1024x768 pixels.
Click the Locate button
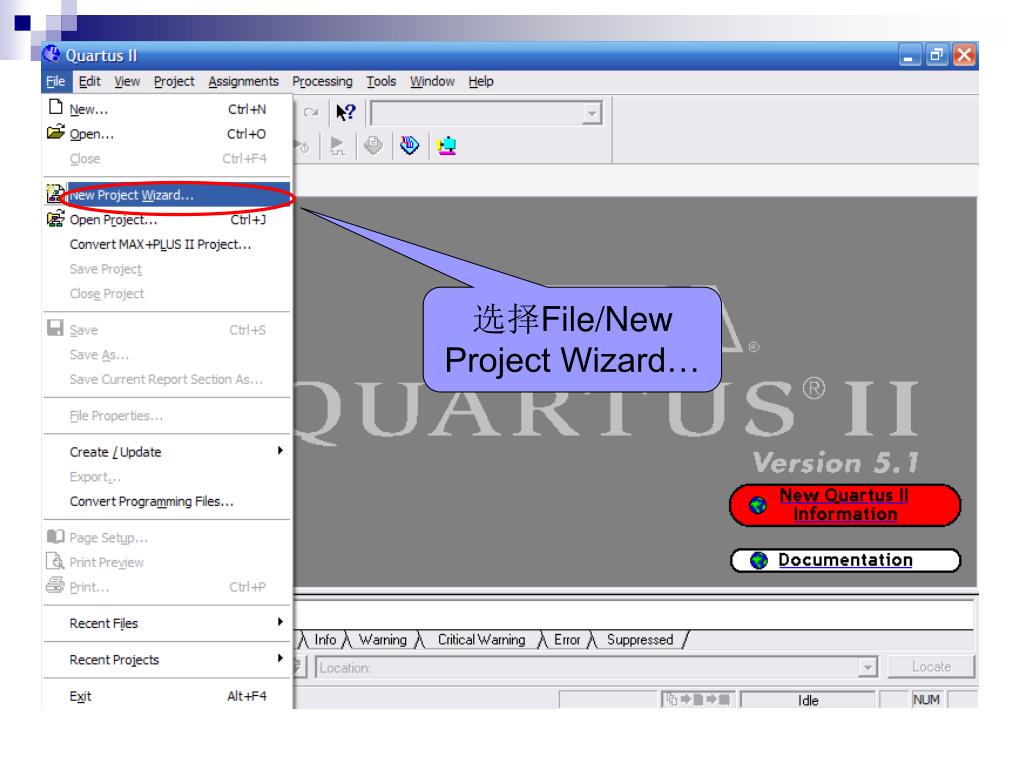tap(931, 667)
